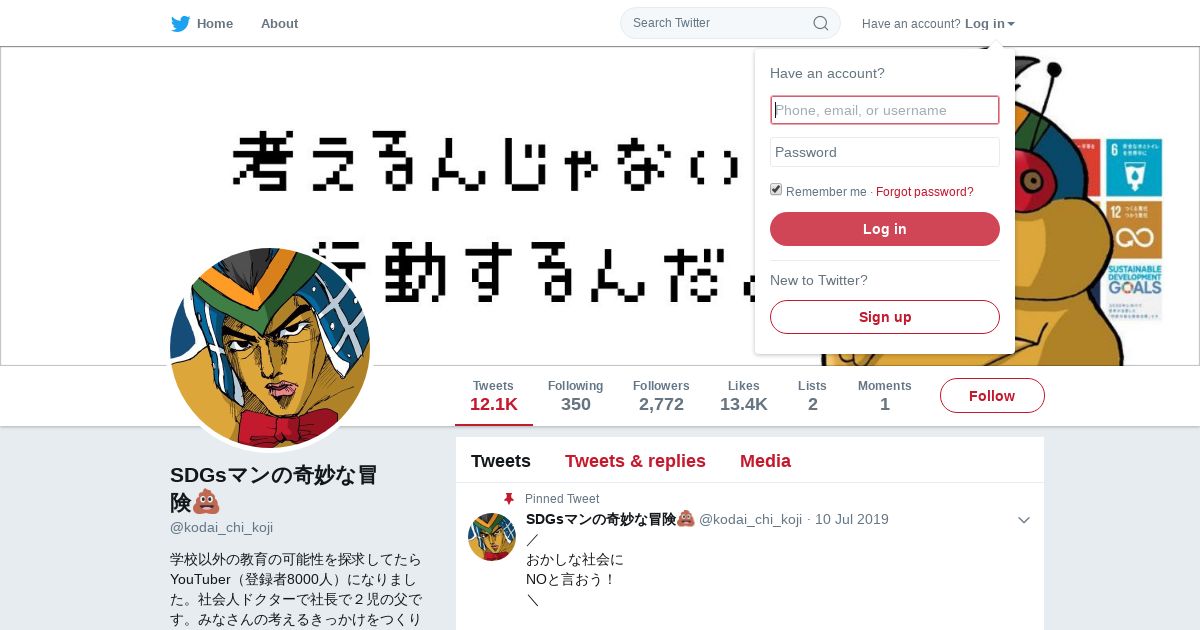The width and height of the screenshot is (1200, 630).
Task: Click the small avatar in pinned tweet
Action: [x=492, y=537]
